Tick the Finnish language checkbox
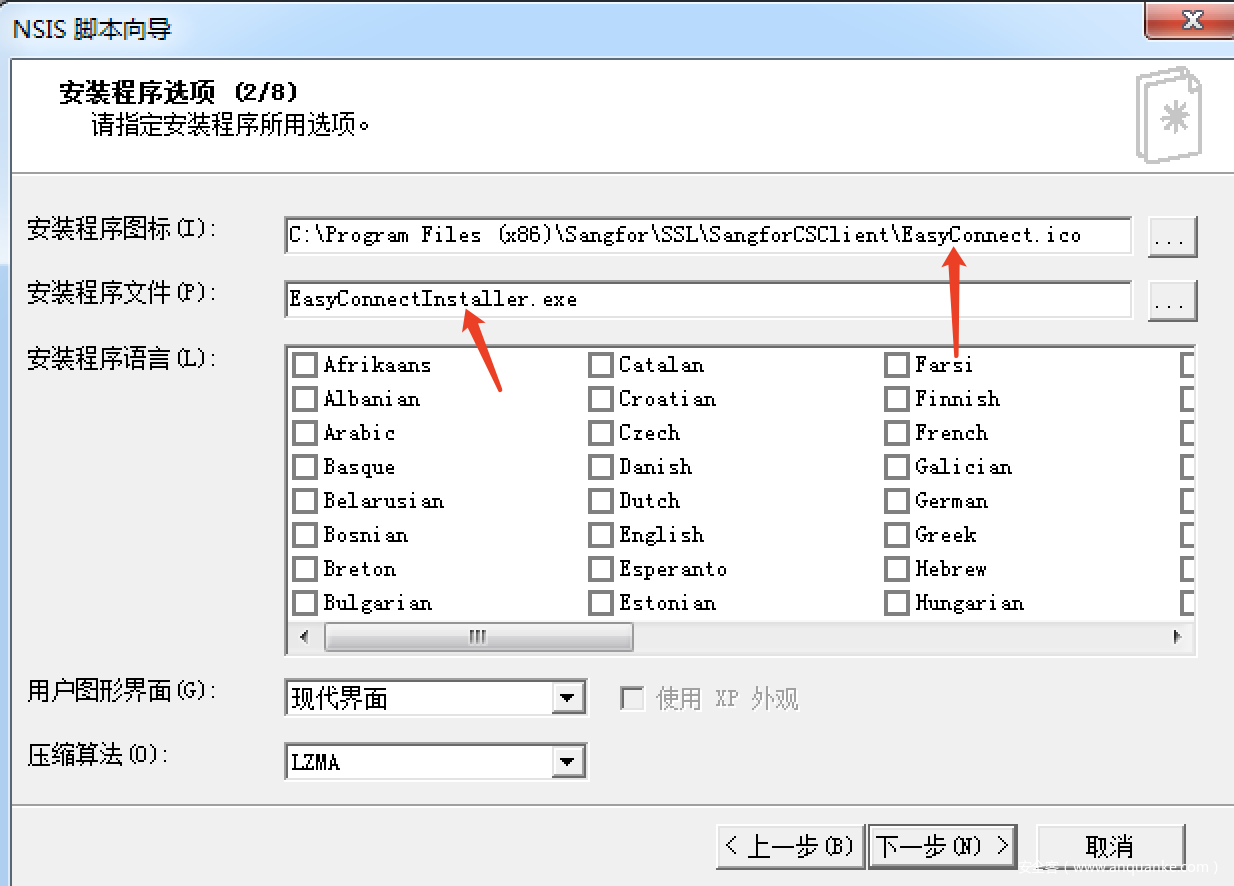This screenshot has width=1234, height=886. click(897, 399)
